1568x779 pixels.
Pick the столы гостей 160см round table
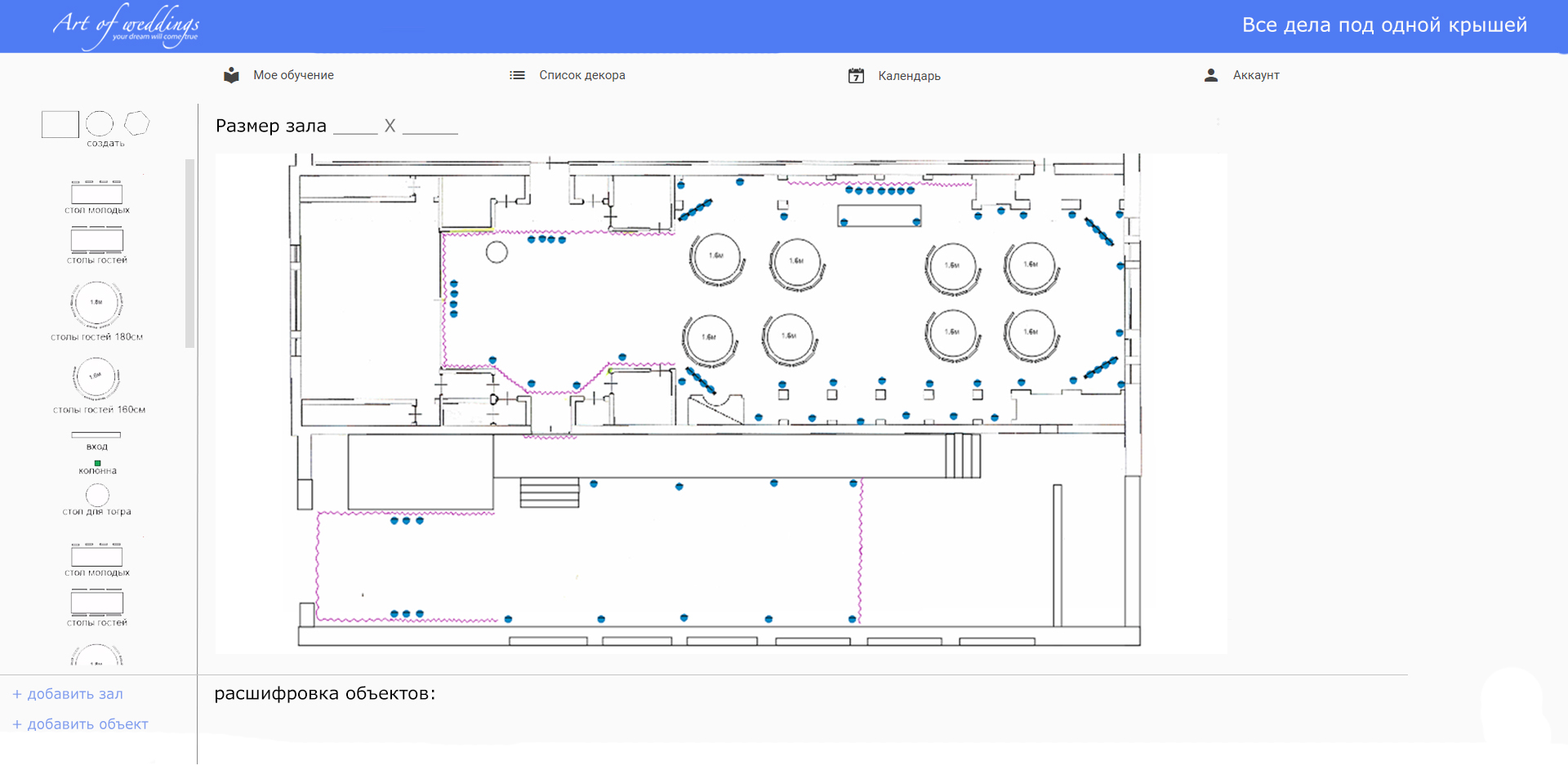point(96,378)
